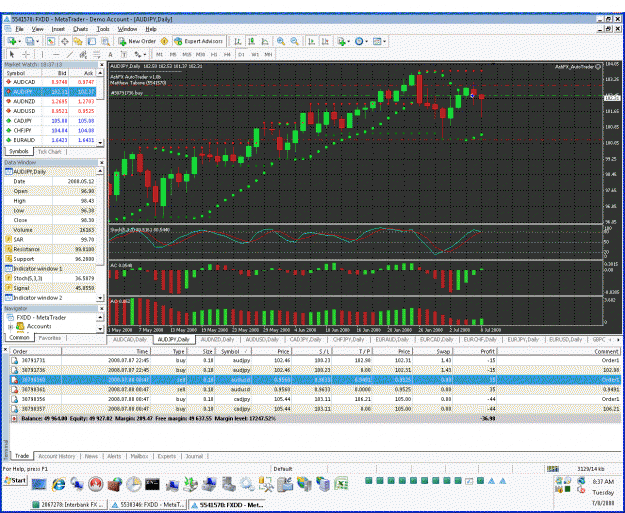Image resolution: width=625 pixels, height=513 pixels.
Task: Select EURAUD in Market Watch
Action: (50, 140)
